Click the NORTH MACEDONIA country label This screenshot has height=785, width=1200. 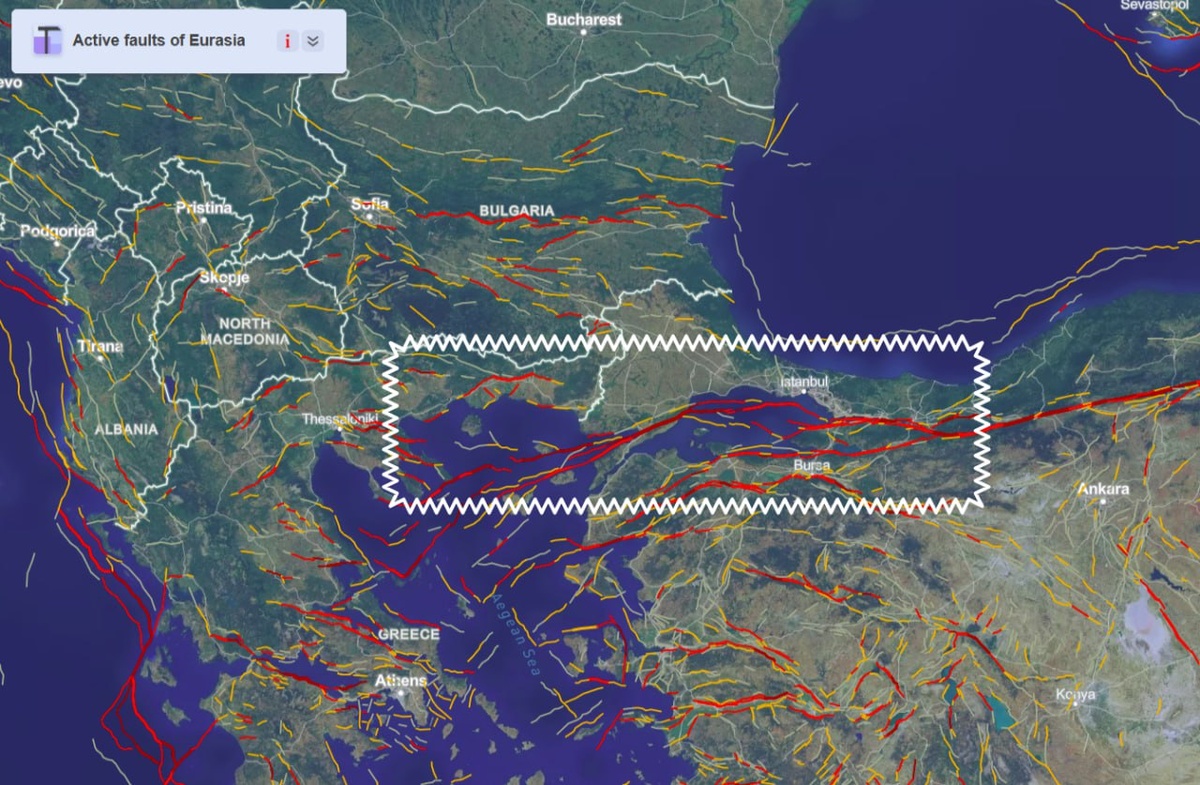pos(245,332)
